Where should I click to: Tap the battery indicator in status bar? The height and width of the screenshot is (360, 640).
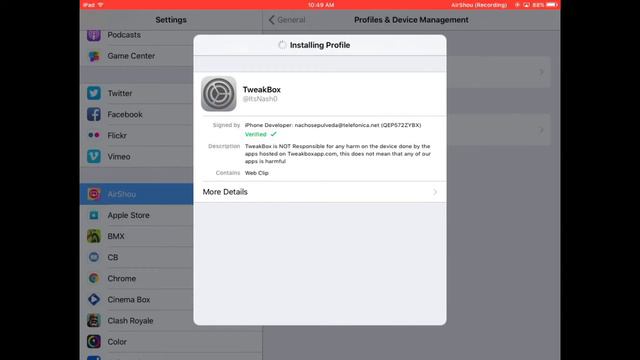click(552, 5)
